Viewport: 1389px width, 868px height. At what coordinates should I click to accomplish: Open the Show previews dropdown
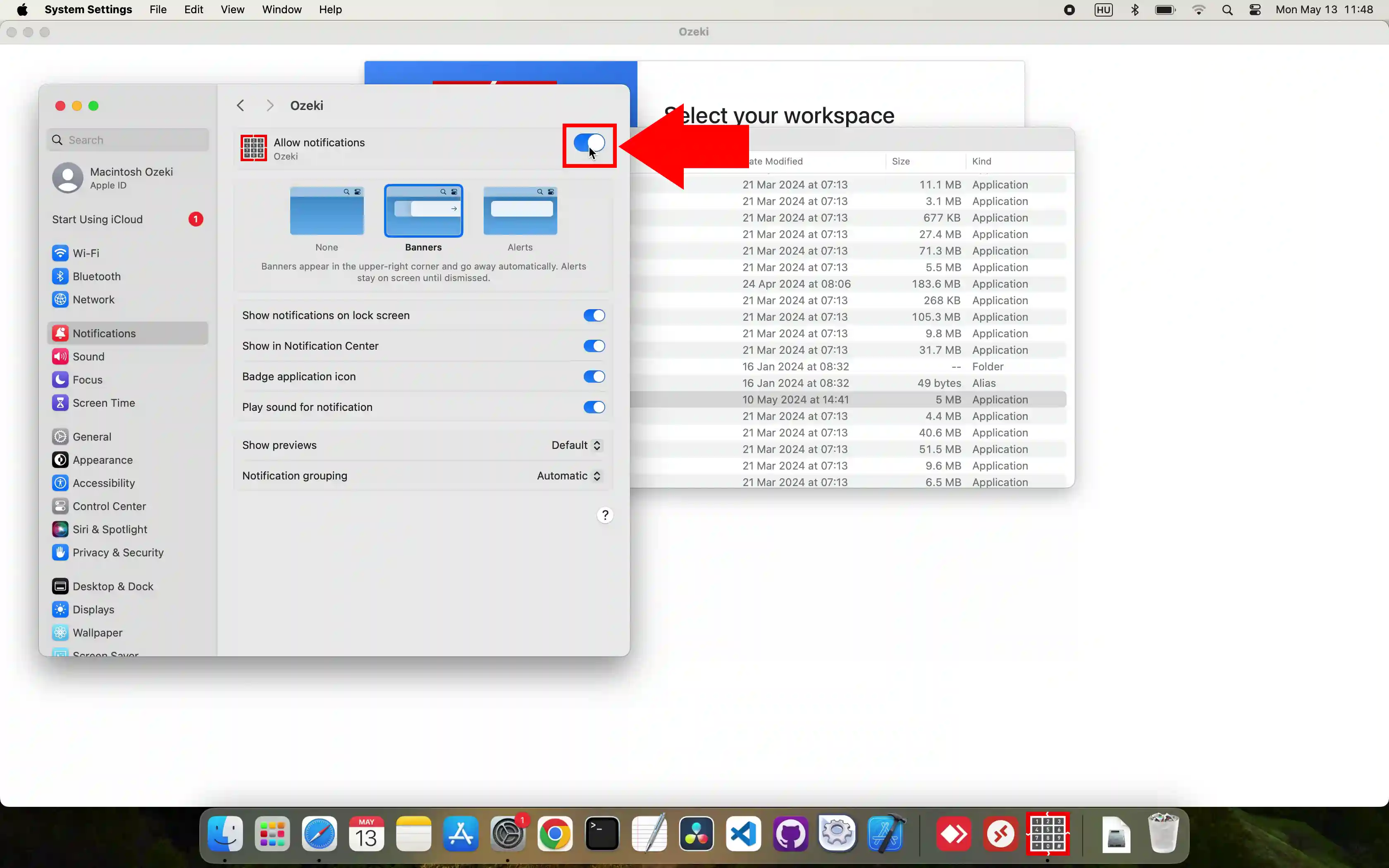click(x=576, y=446)
